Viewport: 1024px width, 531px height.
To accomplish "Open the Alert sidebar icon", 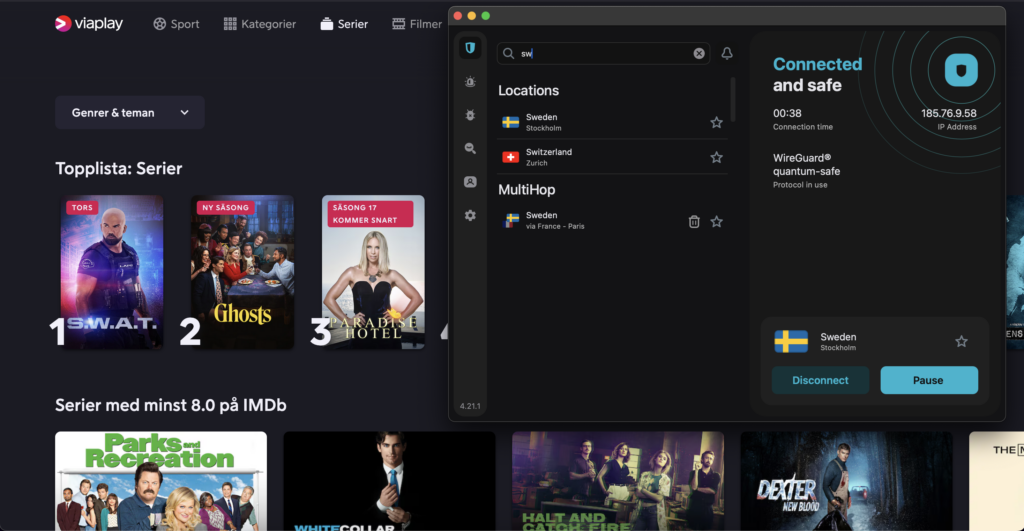I will (x=470, y=82).
